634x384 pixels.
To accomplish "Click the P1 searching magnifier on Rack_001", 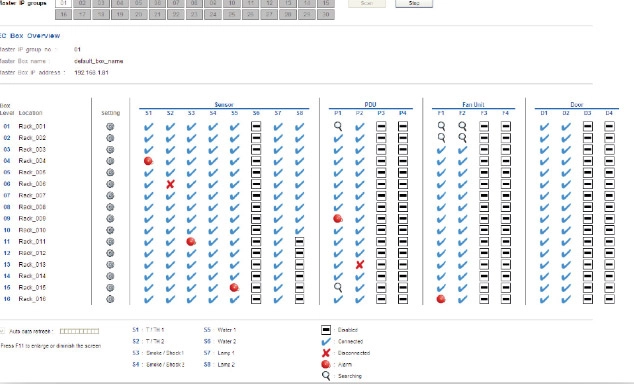I will 338,127.
